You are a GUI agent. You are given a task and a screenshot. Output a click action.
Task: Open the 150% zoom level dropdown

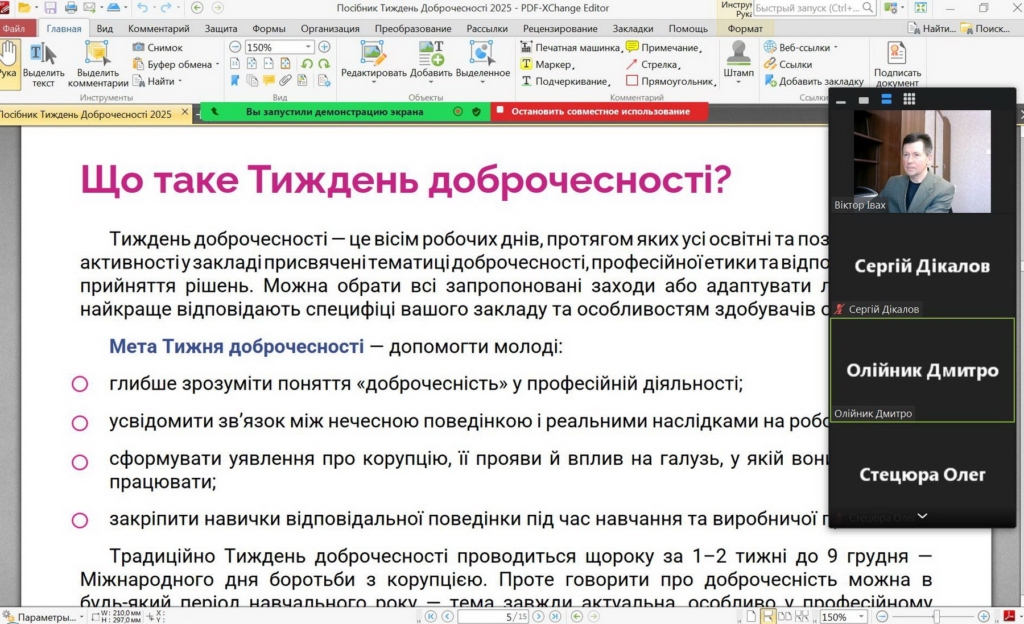click(309, 47)
